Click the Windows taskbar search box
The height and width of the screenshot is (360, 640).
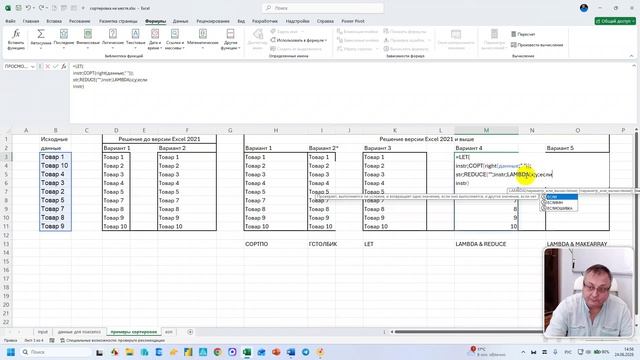click(x=56, y=352)
